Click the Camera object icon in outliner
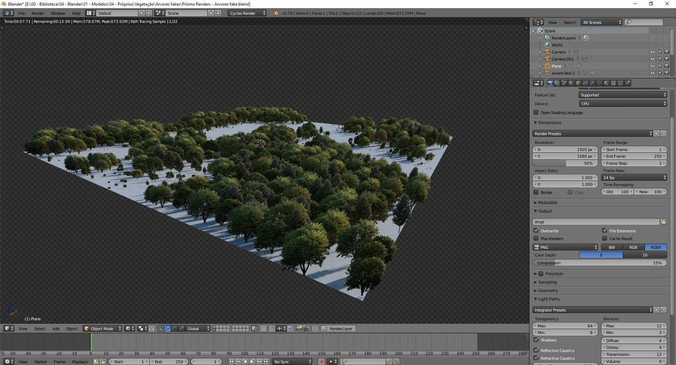Screen dimensions: 676x365 pos(548,52)
